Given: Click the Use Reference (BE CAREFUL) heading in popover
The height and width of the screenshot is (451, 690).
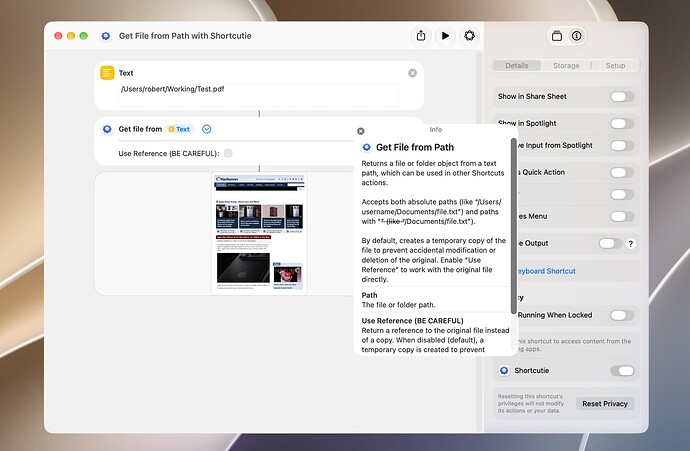Looking at the screenshot, I should (412, 321).
